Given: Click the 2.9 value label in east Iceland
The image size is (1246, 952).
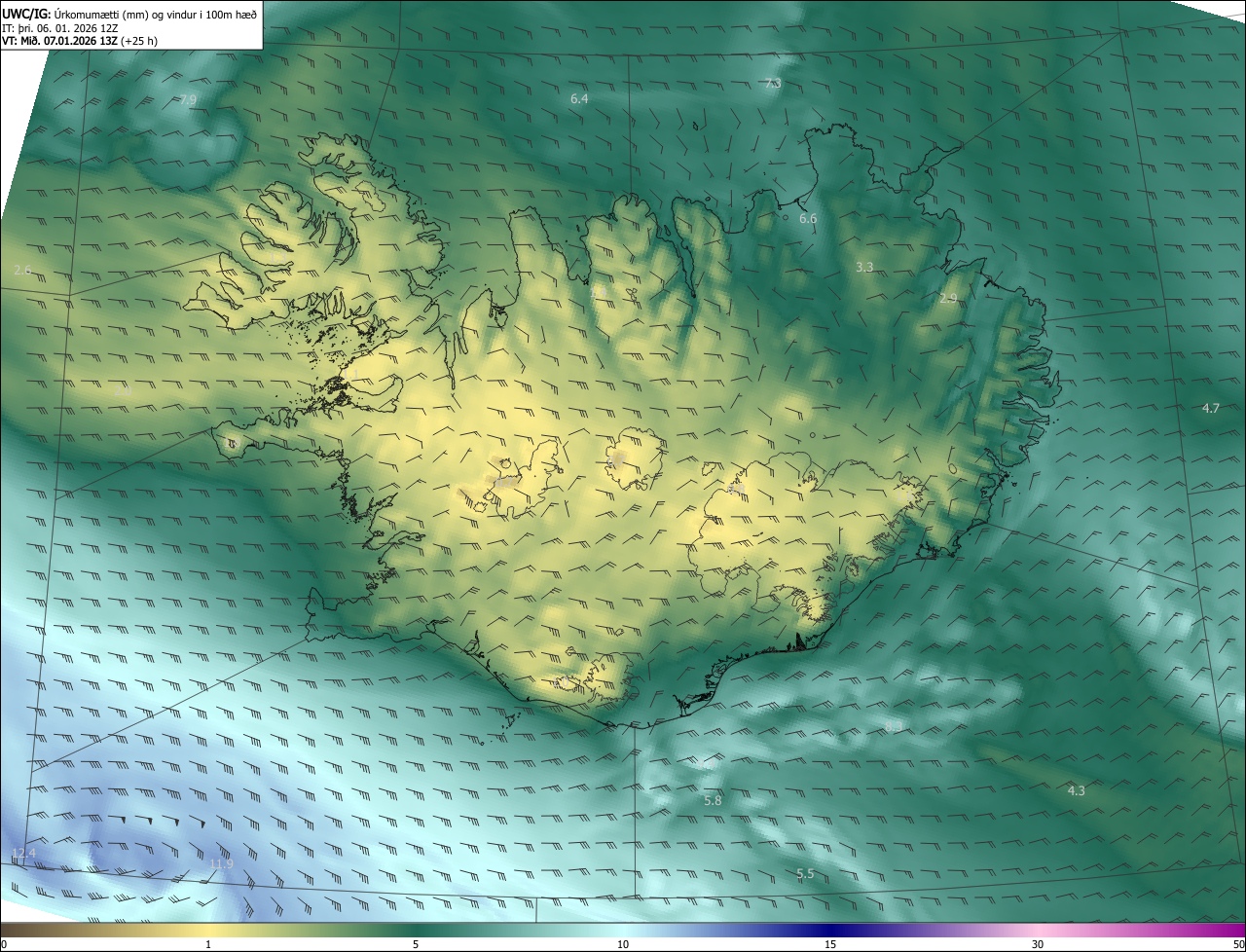Looking at the screenshot, I should click(x=948, y=299).
